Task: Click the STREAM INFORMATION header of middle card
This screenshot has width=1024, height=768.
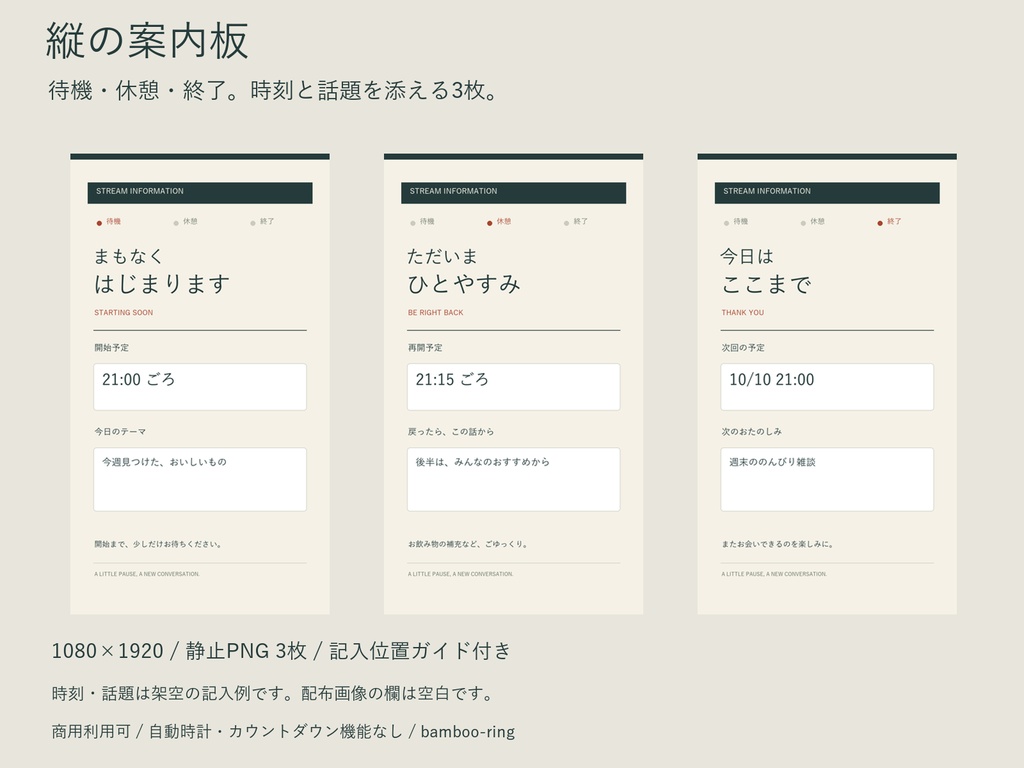Action: pos(513,193)
